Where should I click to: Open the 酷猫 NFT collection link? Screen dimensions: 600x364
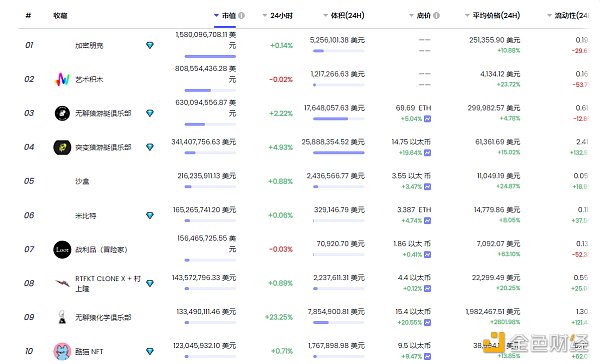pyautogui.click(x=89, y=351)
